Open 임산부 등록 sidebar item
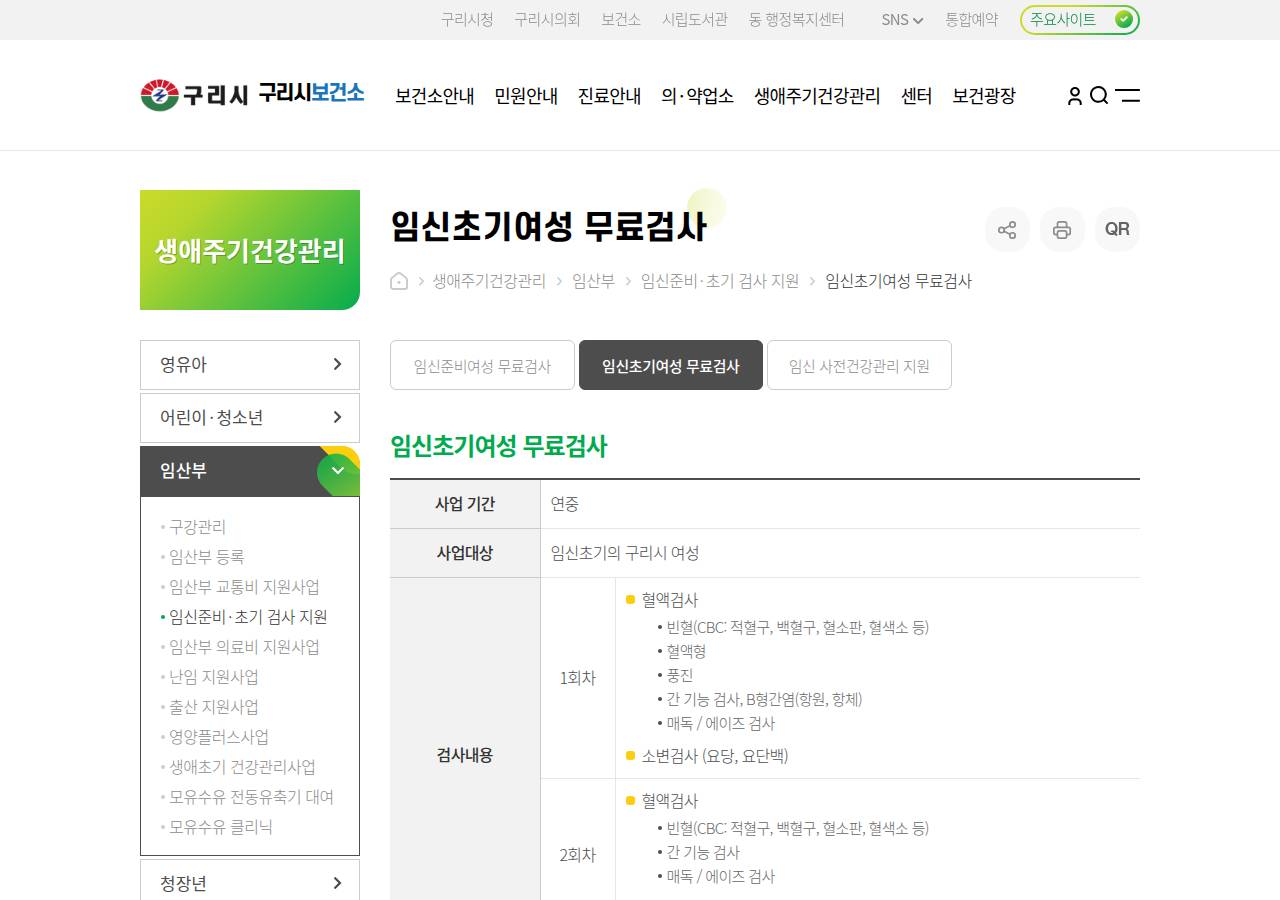The height and width of the screenshot is (900, 1280). point(206,557)
